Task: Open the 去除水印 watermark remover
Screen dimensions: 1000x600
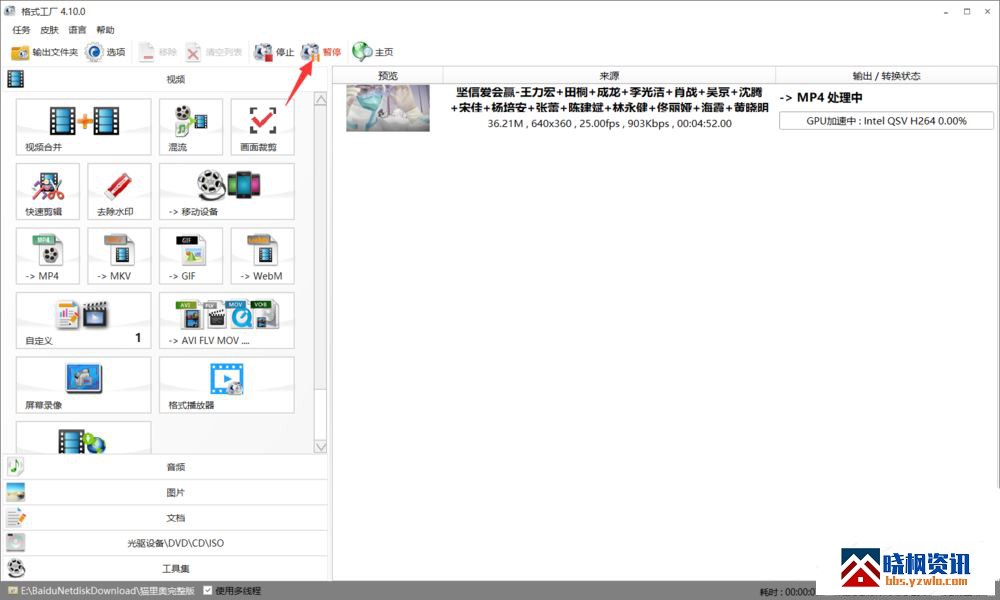Action: (119, 191)
